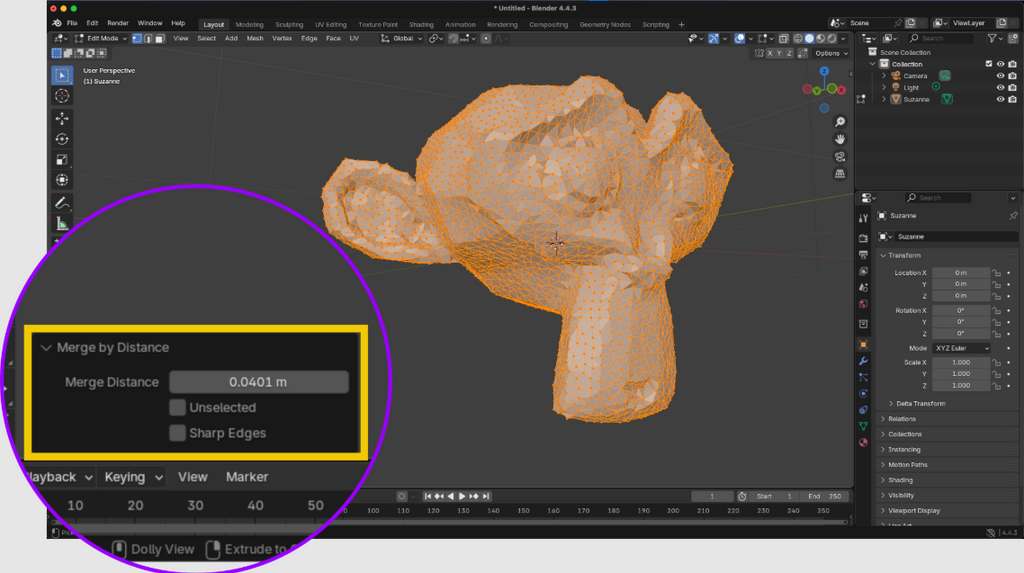Open the Object Data mesh tab
The width and height of the screenshot is (1024, 573).
click(x=863, y=426)
